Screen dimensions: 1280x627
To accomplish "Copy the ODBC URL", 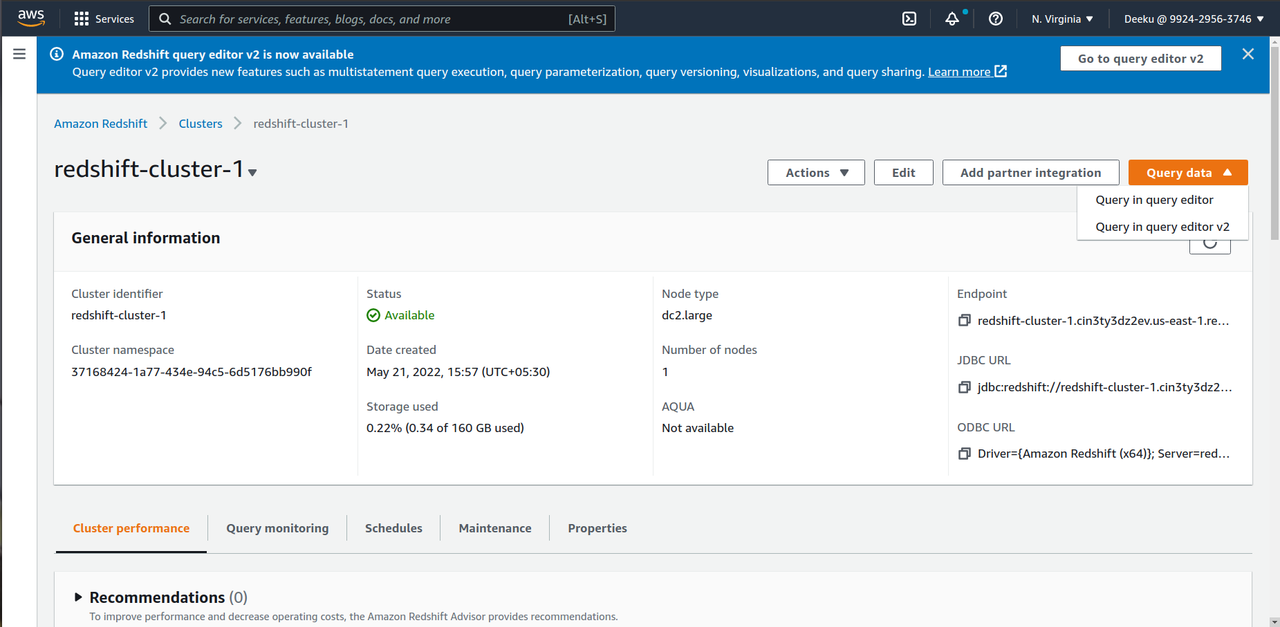I will pyautogui.click(x=964, y=454).
